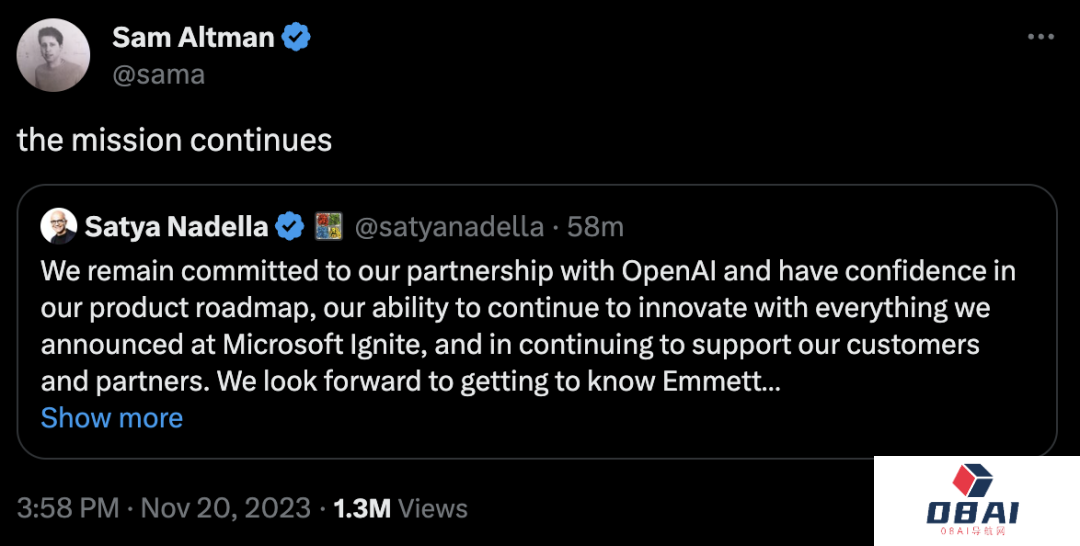Click the 58m timestamp on quoted tweet

(x=595, y=227)
